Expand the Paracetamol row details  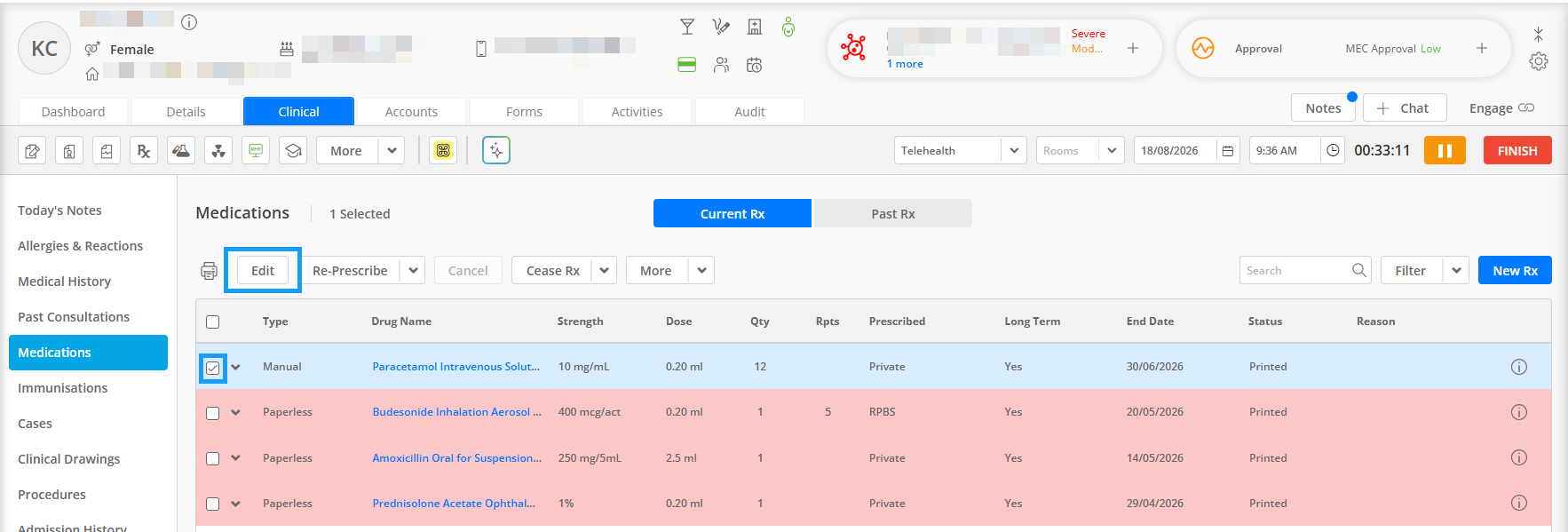(x=236, y=367)
